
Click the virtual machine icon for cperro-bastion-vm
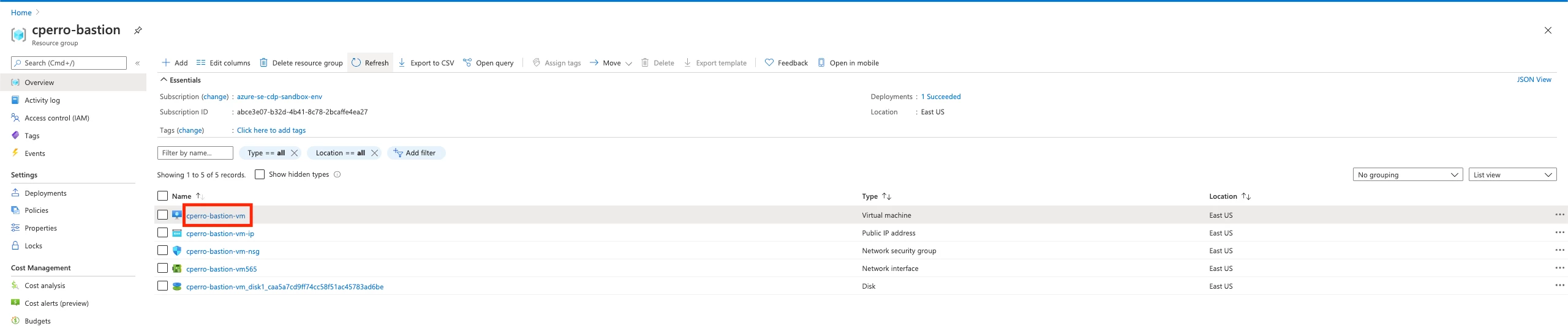tap(177, 215)
